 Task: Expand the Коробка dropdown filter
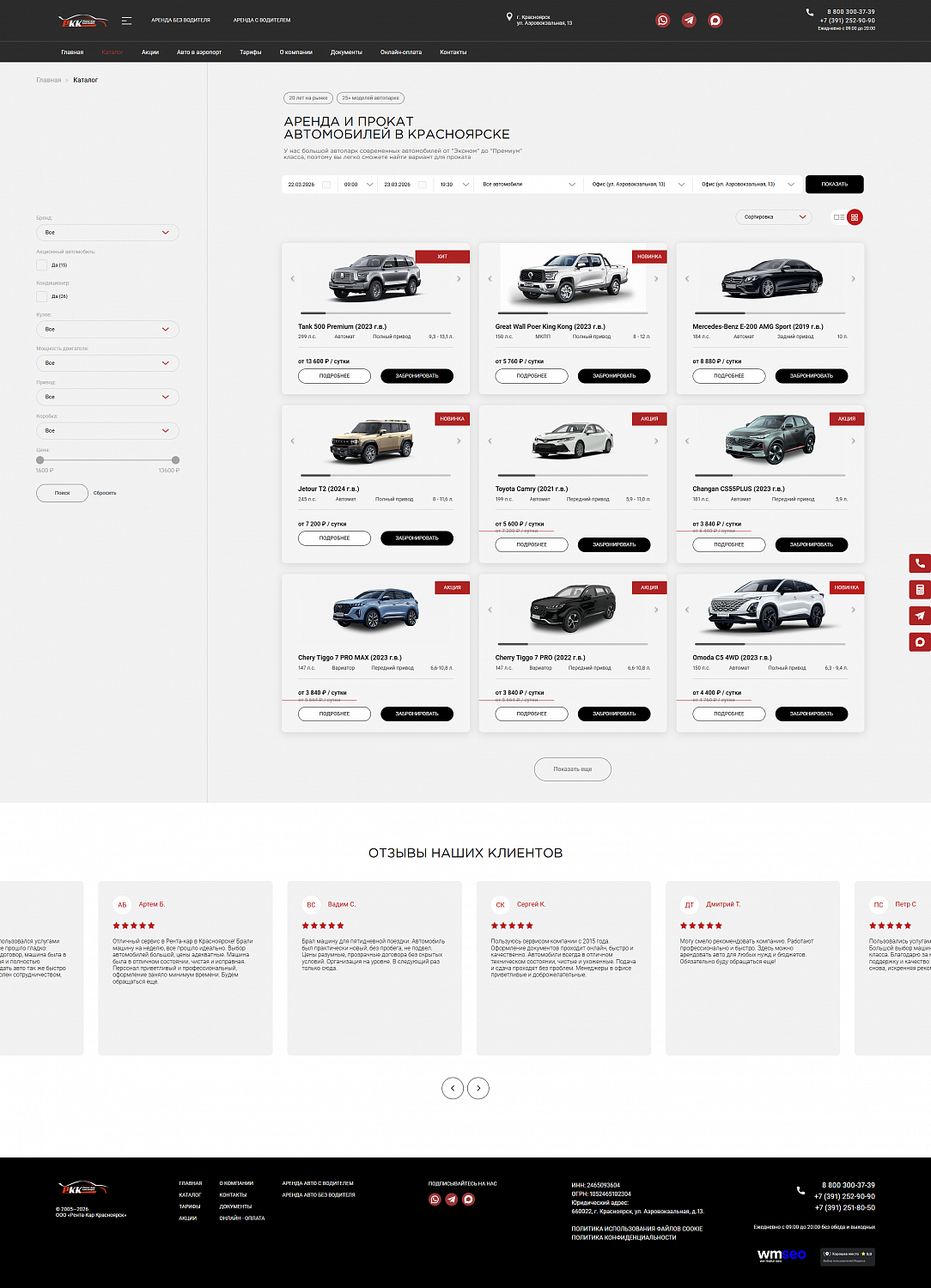pos(107,431)
